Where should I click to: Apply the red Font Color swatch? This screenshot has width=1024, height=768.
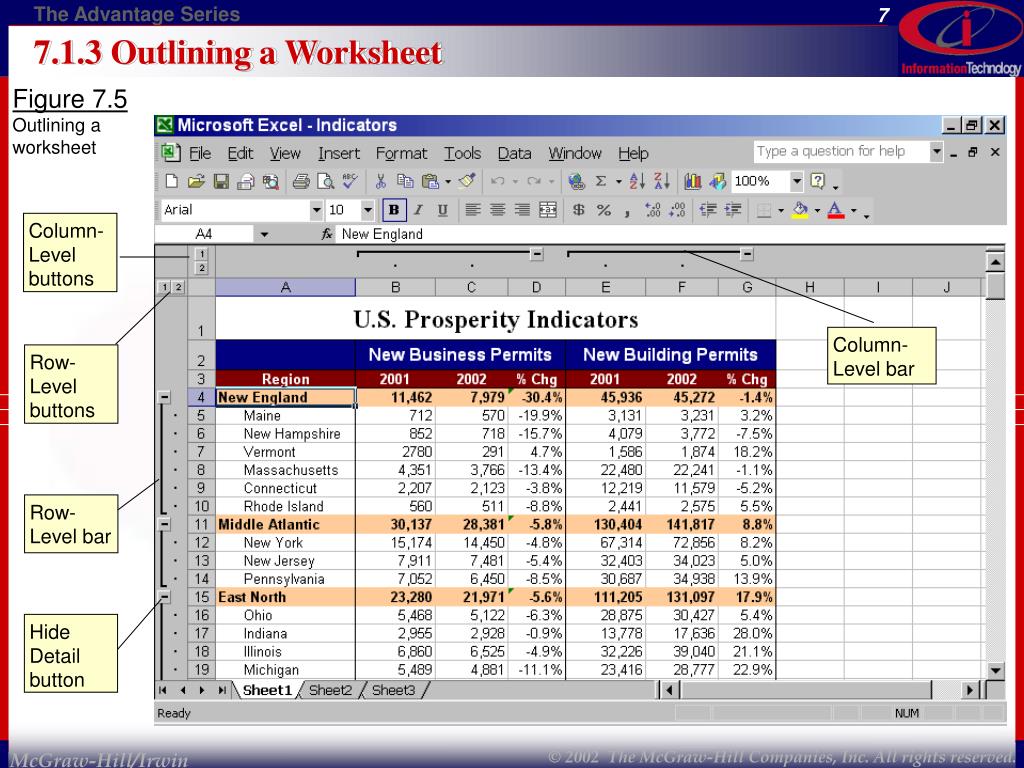tap(836, 210)
